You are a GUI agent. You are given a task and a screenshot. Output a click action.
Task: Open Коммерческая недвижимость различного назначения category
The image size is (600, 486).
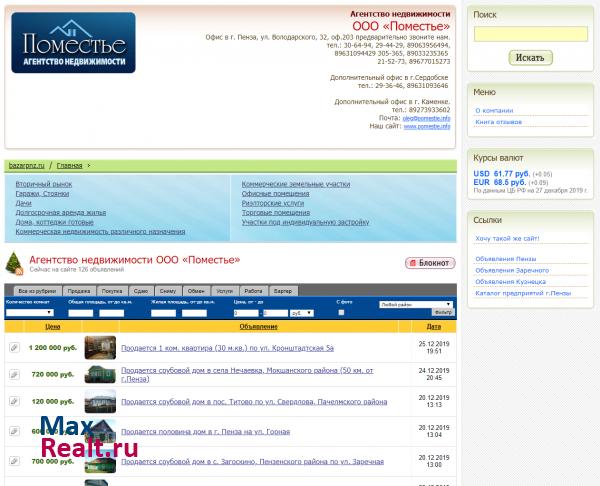coord(100,232)
